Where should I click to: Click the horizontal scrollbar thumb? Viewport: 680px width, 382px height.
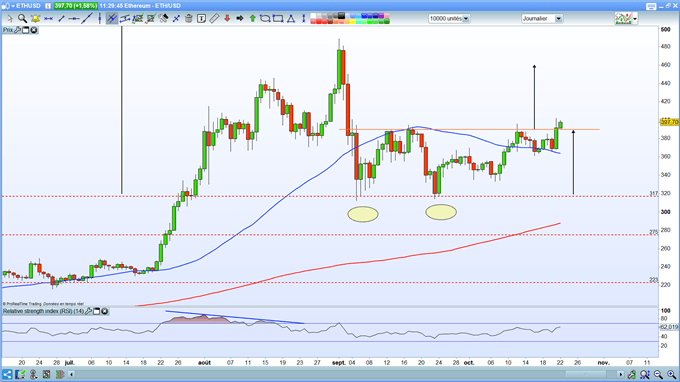[x=585, y=374]
